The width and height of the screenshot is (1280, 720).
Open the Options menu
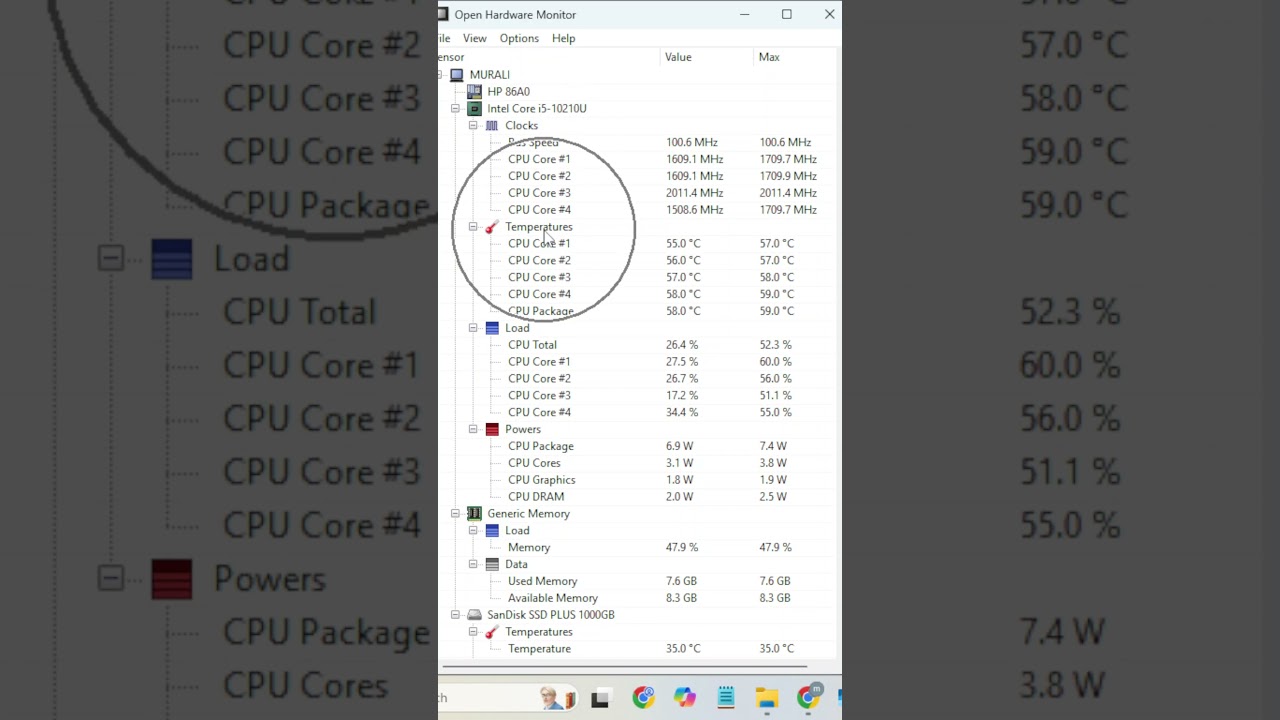coord(519,38)
